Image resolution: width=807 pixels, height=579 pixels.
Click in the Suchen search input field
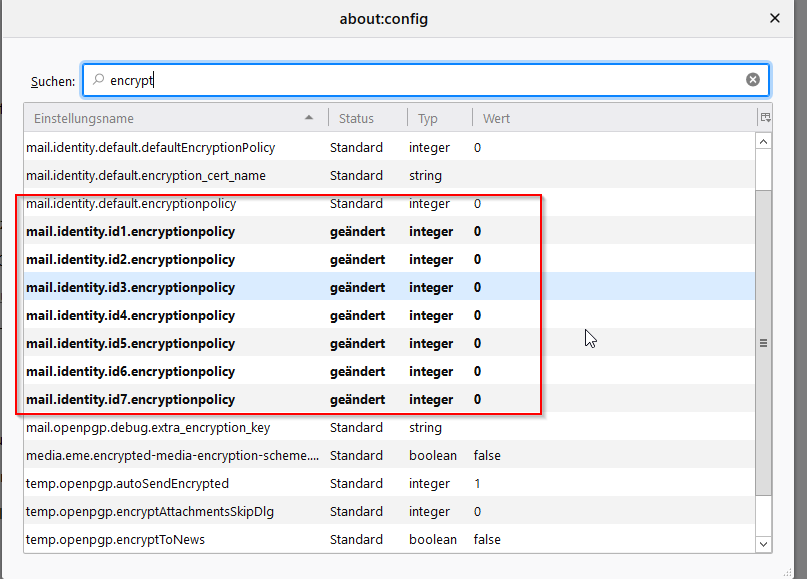[x=420, y=80]
